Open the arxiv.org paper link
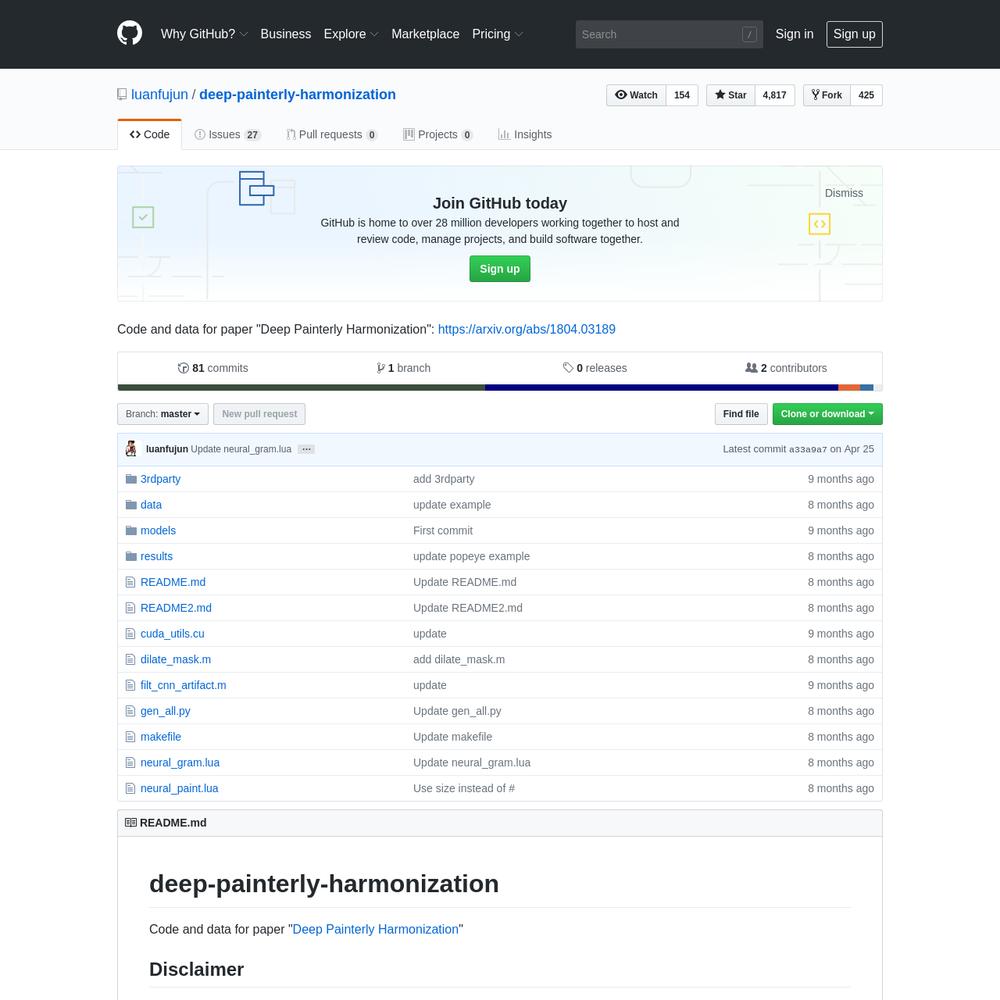Viewport: 1000px width, 1000px height. point(526,329)
